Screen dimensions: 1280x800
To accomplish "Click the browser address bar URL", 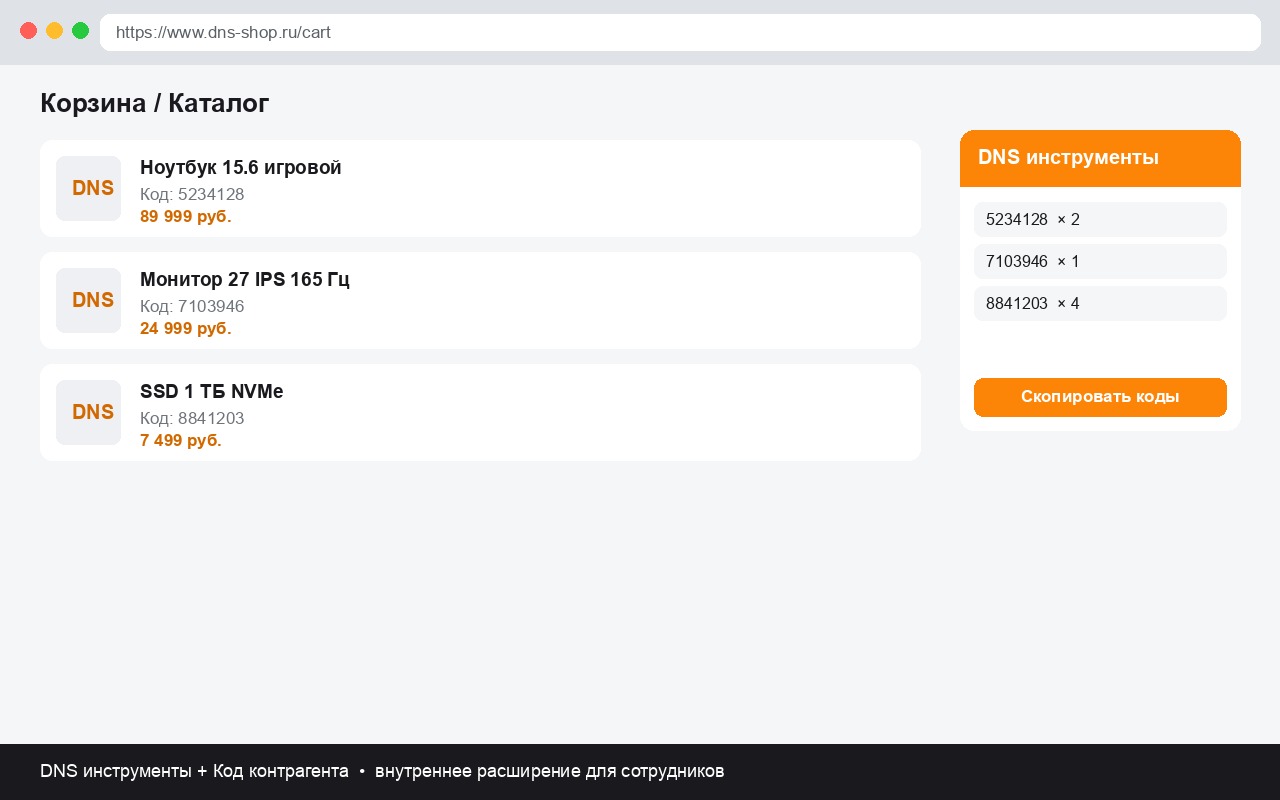I will (680, 32).
